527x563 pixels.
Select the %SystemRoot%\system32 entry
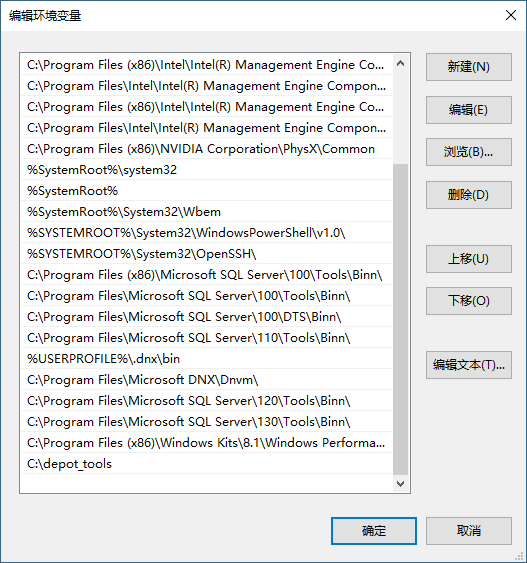point(206,169)
